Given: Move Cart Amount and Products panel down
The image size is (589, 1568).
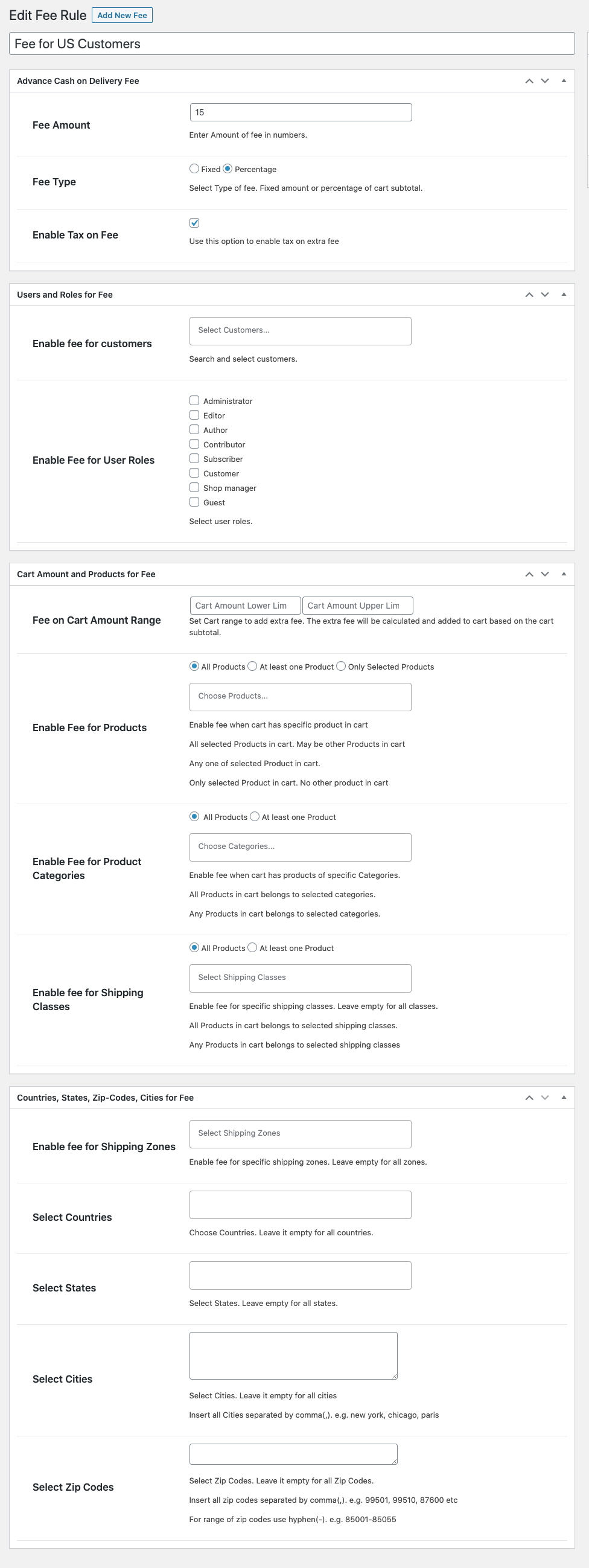Looking at the screenshot, I should [x=544, y=574].
